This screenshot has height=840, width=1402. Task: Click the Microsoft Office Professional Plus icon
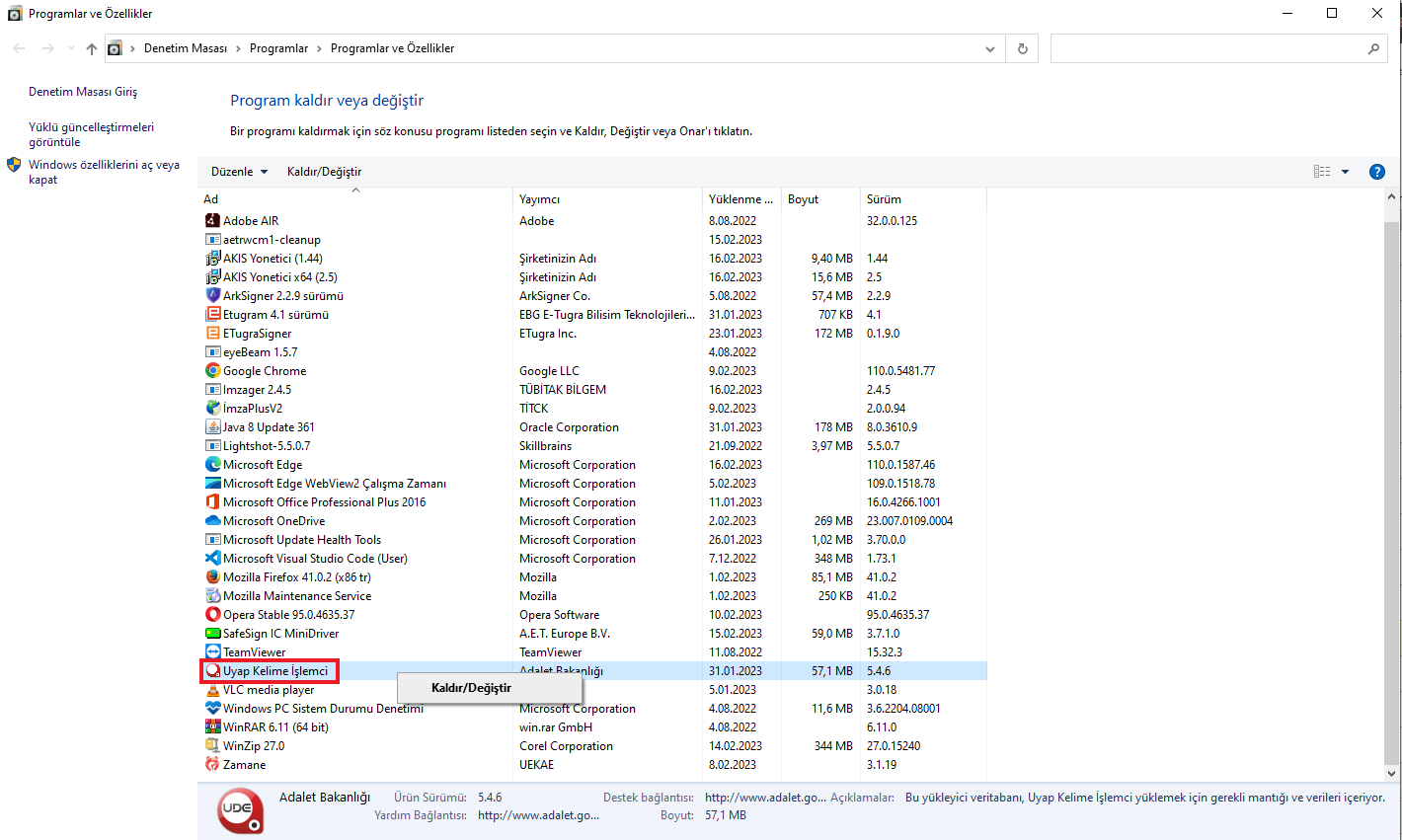click(212, 502)
